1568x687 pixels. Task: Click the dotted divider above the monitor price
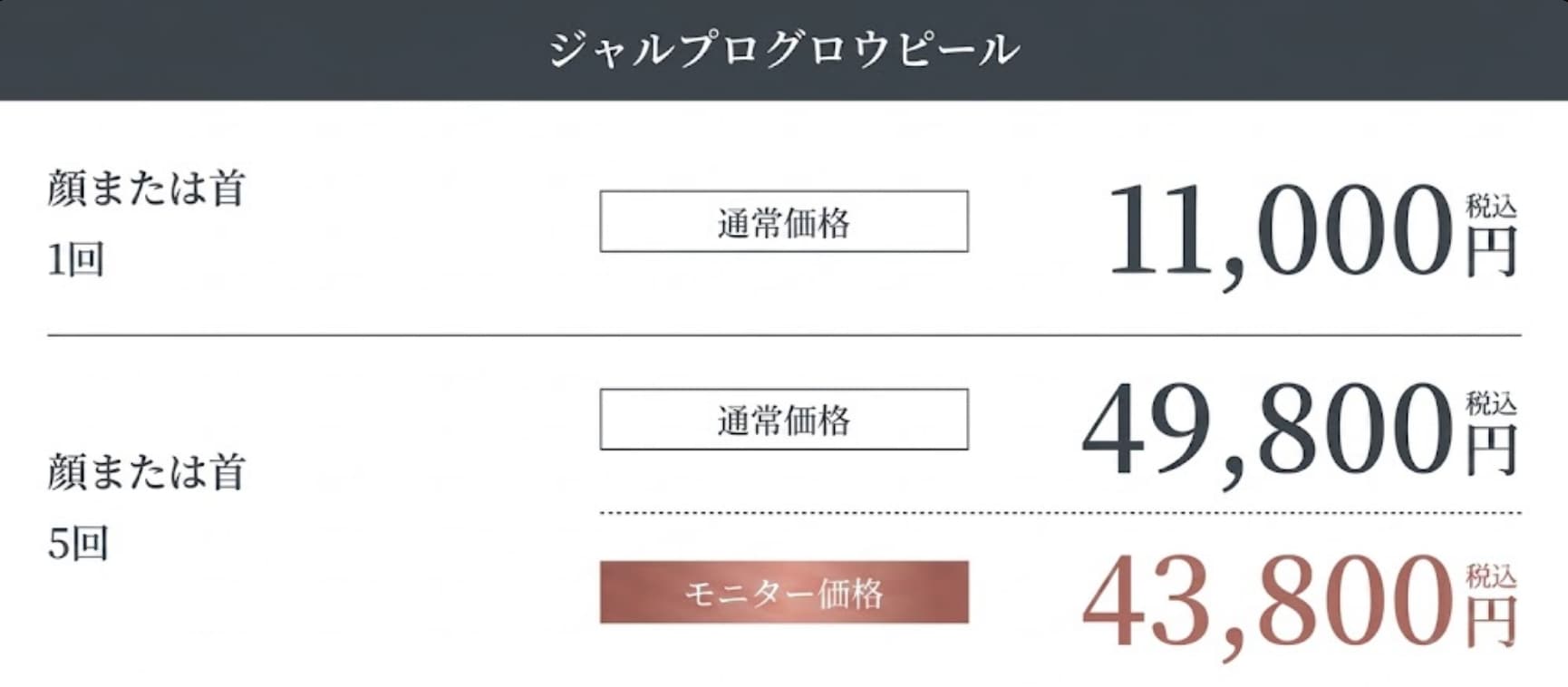tap(1060, 513)
